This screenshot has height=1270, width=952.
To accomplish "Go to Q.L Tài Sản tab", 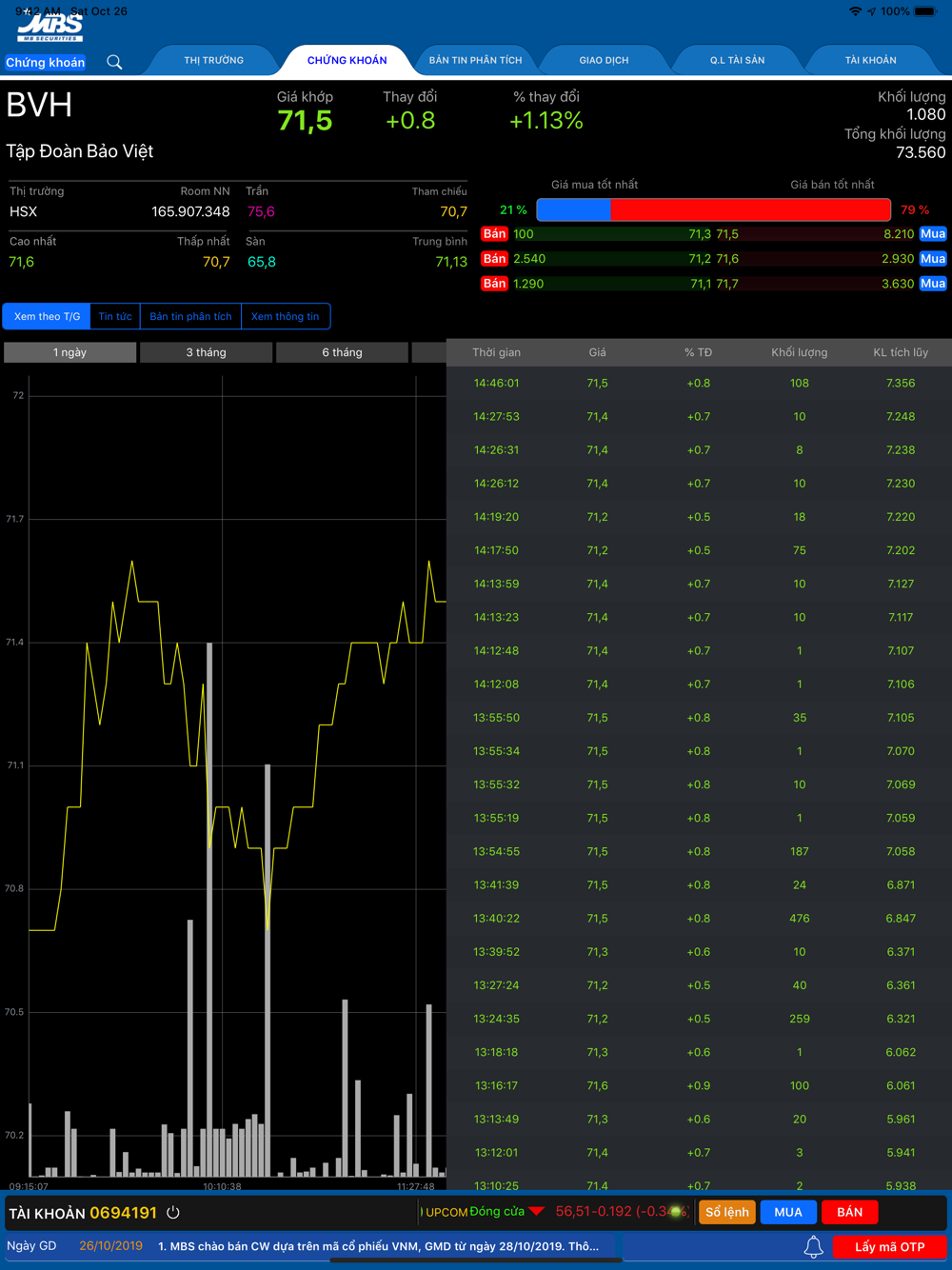I will point(737,60).
